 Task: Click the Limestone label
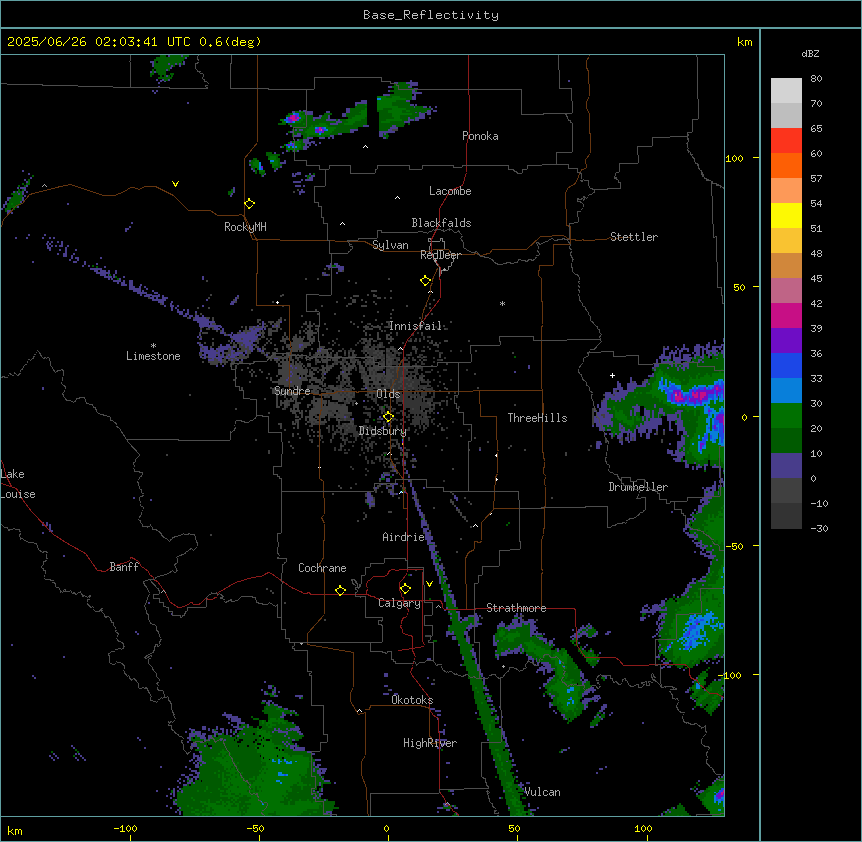pos(153,356)
